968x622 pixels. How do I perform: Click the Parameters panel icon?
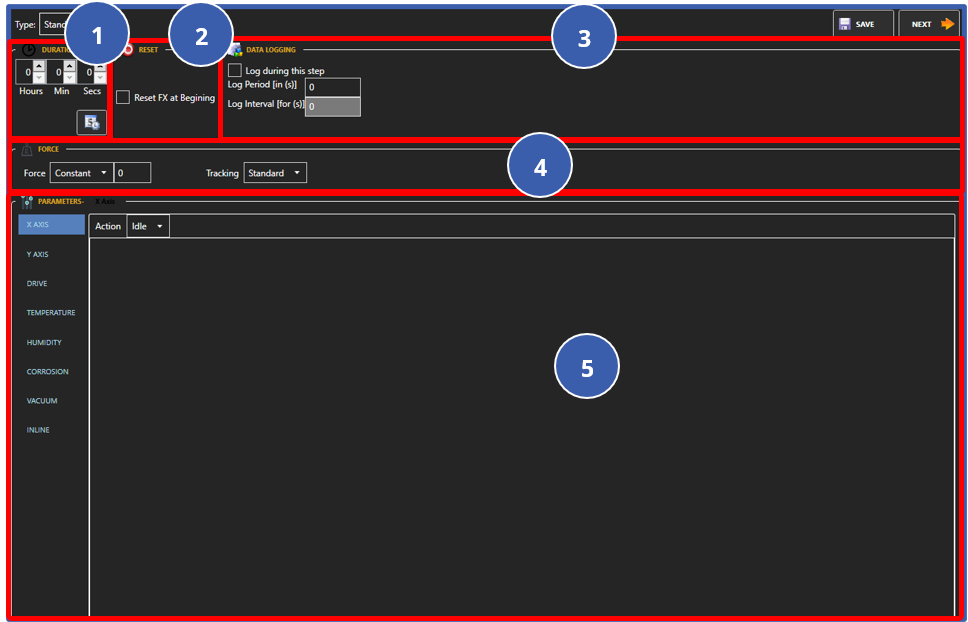coord(25,201)
